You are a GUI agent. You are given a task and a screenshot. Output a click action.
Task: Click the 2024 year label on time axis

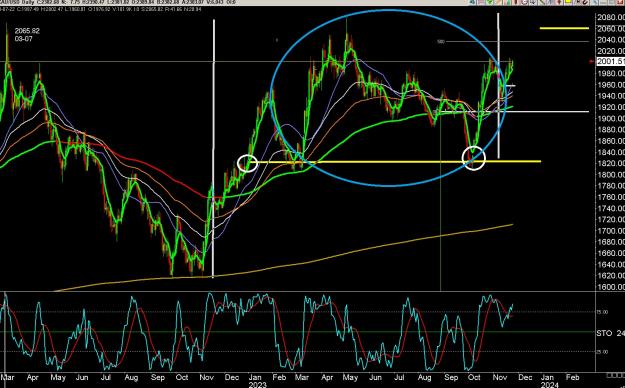pos(549,385)
